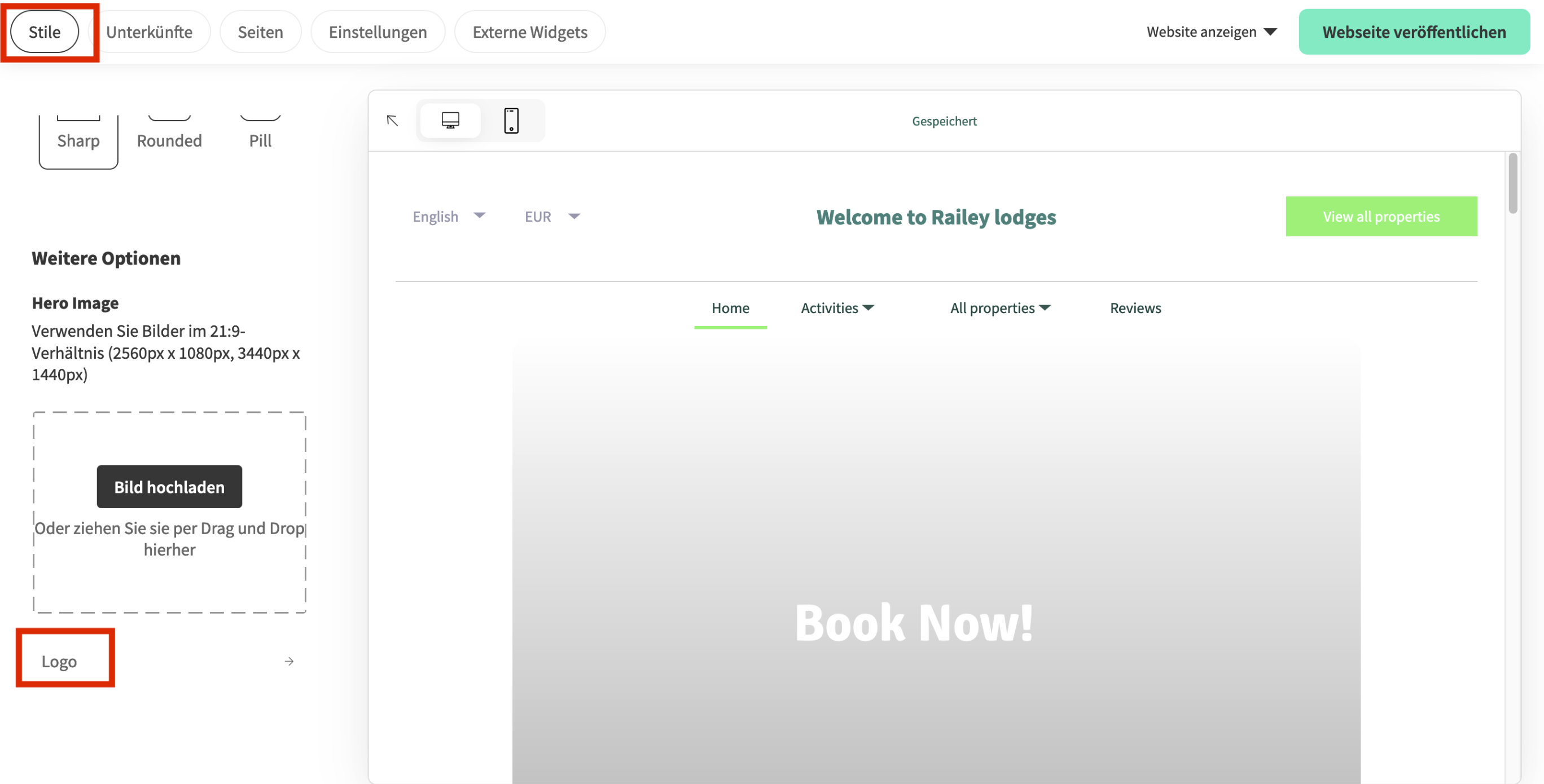Open the Unterkünfte tab
Screen dimensions: 1544x784
click(x=149, y=32)
